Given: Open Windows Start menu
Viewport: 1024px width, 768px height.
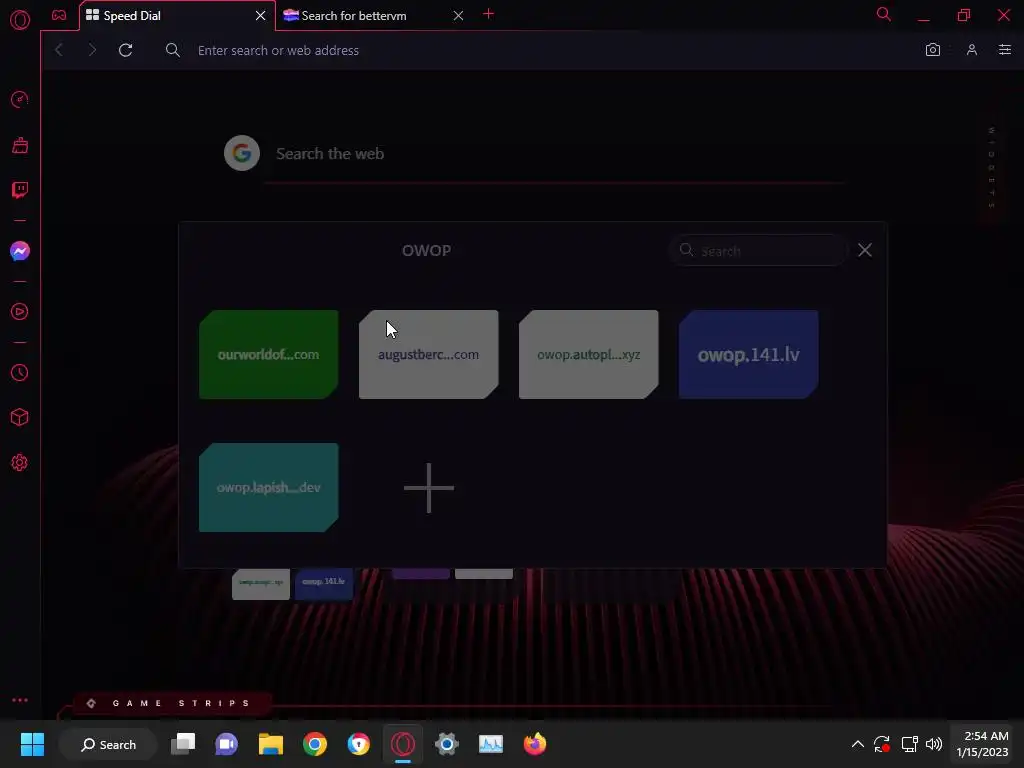Looking at the screenshot, I should point(32,744).
